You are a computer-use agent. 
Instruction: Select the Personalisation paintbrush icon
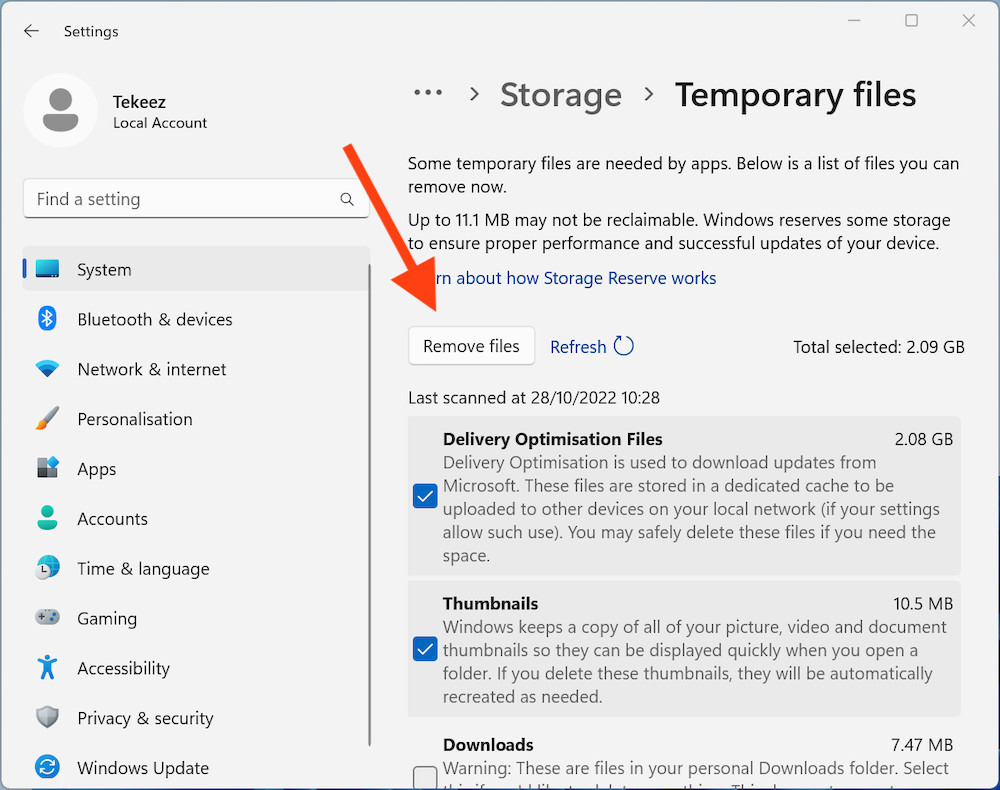click(x=47, y=418)
